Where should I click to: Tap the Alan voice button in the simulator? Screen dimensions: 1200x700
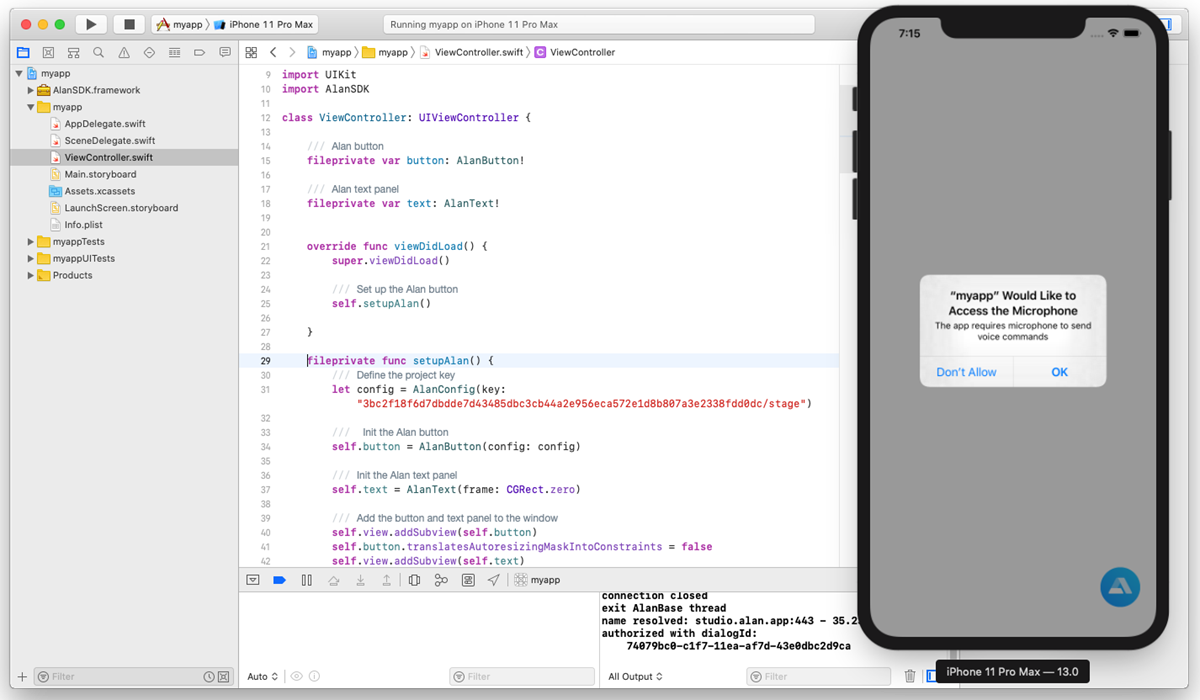(1119, 587)
